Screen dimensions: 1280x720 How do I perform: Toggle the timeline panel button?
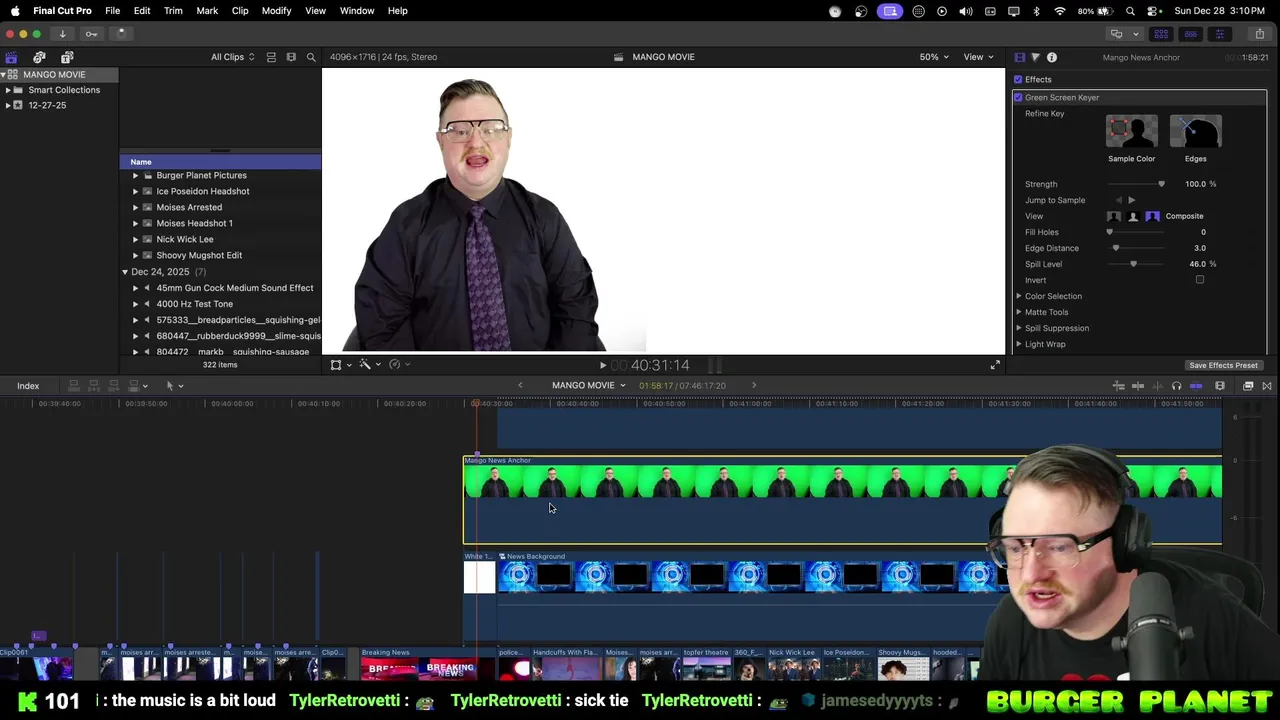[1190, 34]
